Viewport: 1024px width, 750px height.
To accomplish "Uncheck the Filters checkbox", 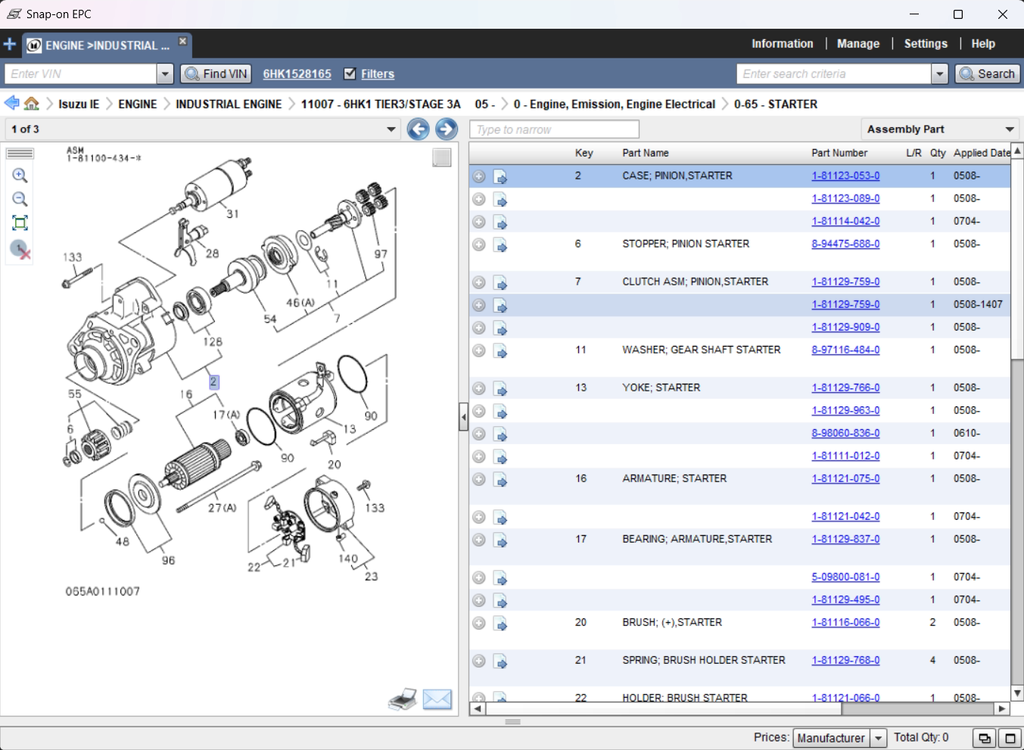I will (349, 74).
